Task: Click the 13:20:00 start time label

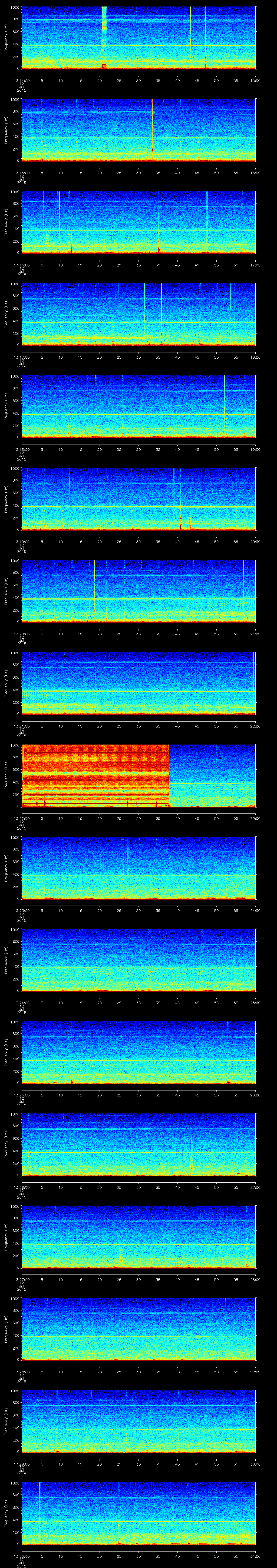Action: 22,634
